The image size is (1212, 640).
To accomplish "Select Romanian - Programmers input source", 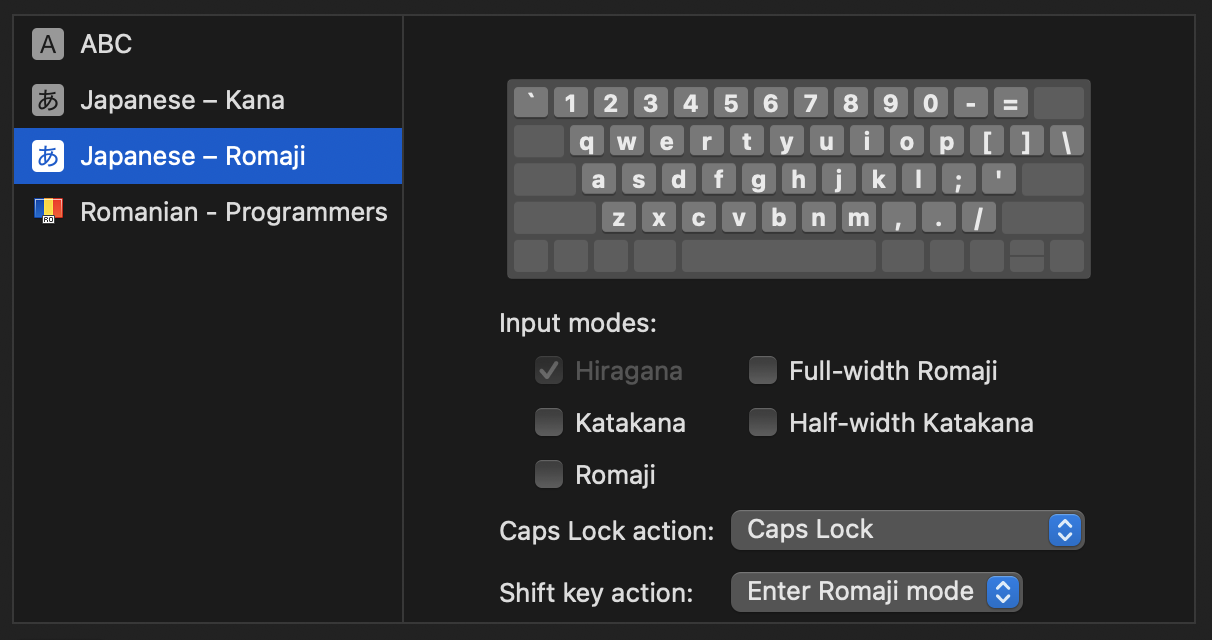I will 233,212.
